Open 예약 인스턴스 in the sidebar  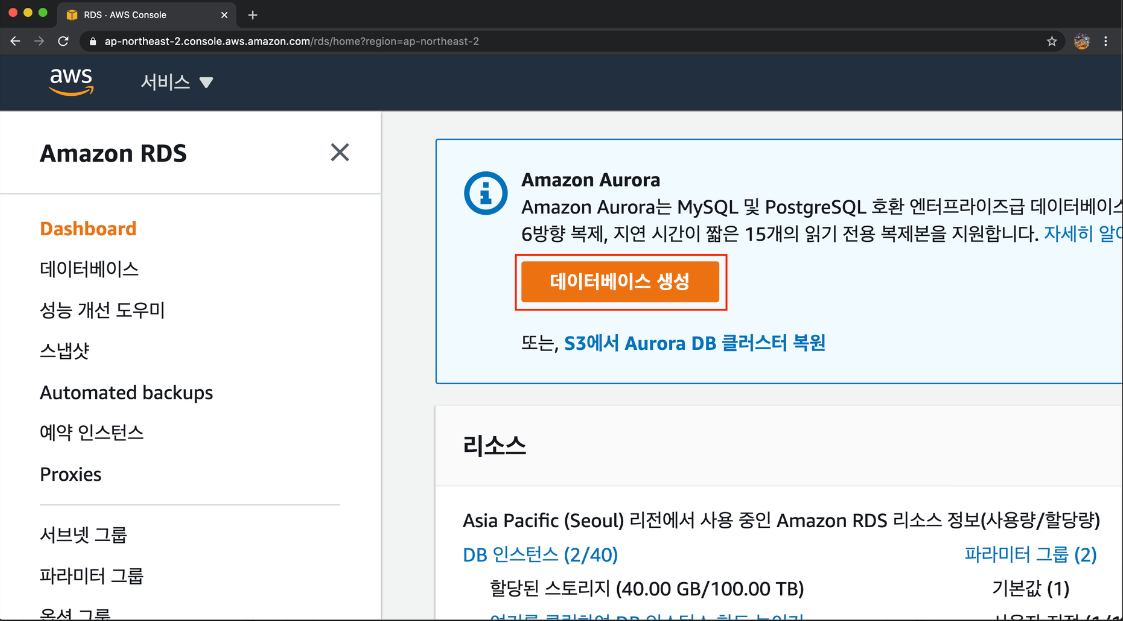92,433
